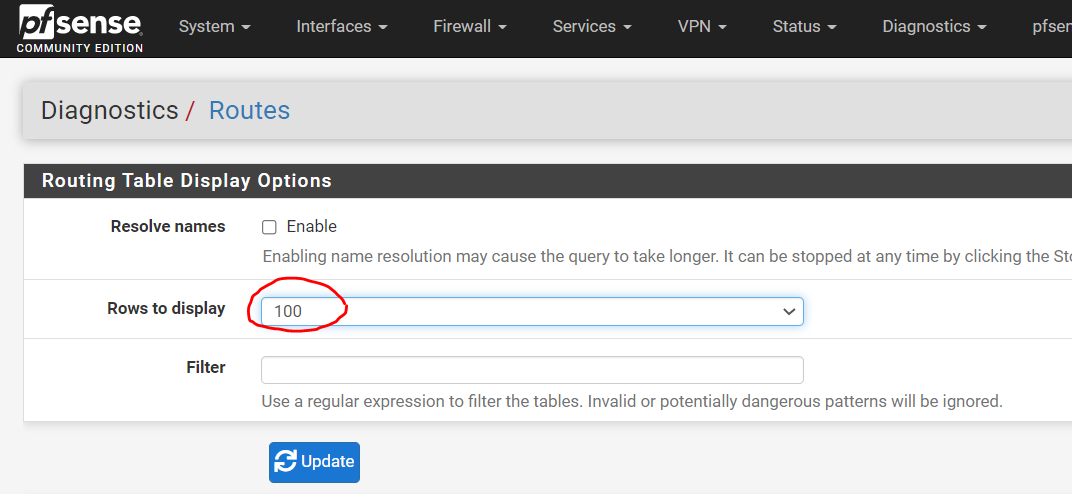Focus the Filter text field

tap(532, 370)
